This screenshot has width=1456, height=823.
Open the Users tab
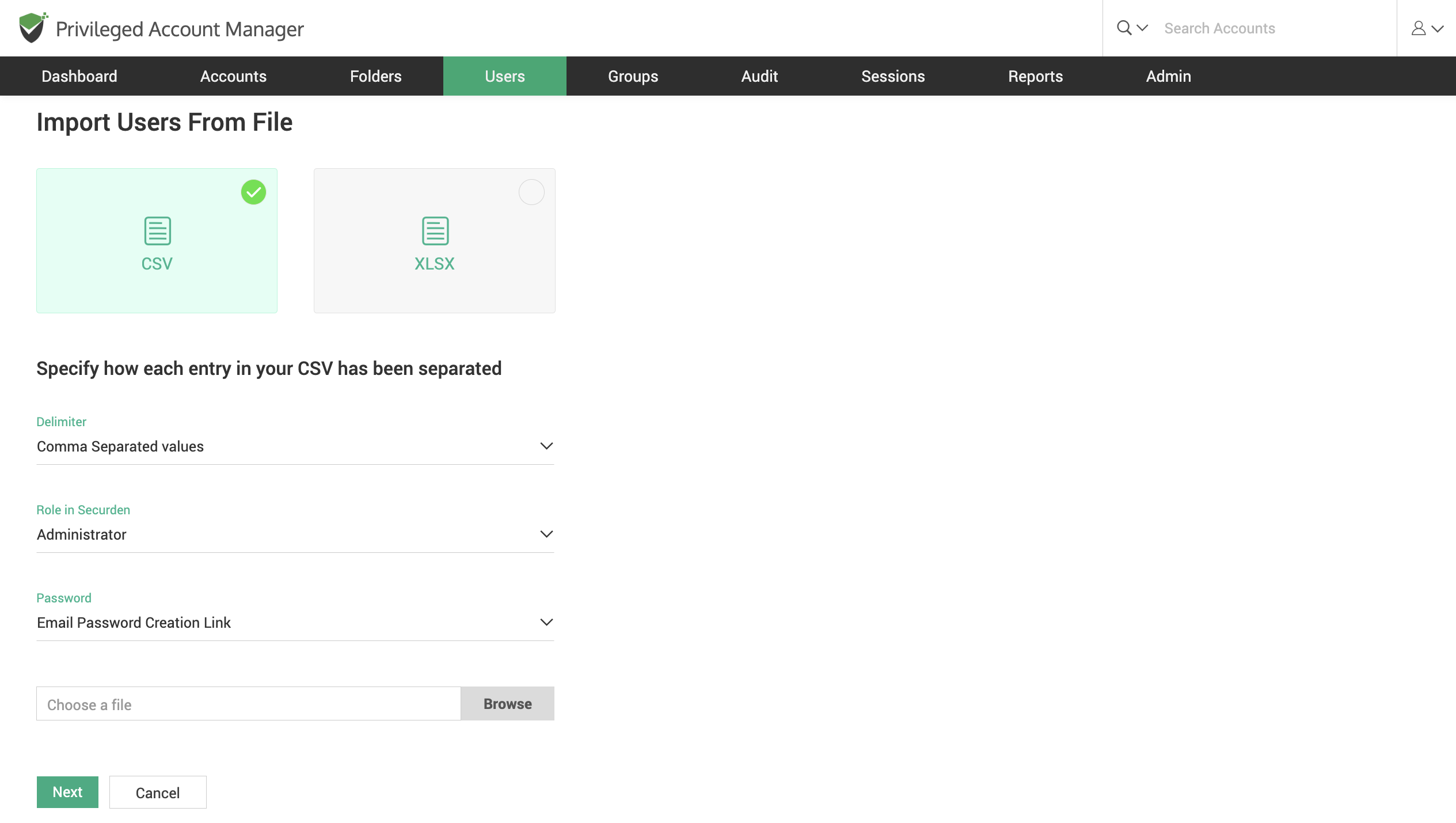(504, 76)
